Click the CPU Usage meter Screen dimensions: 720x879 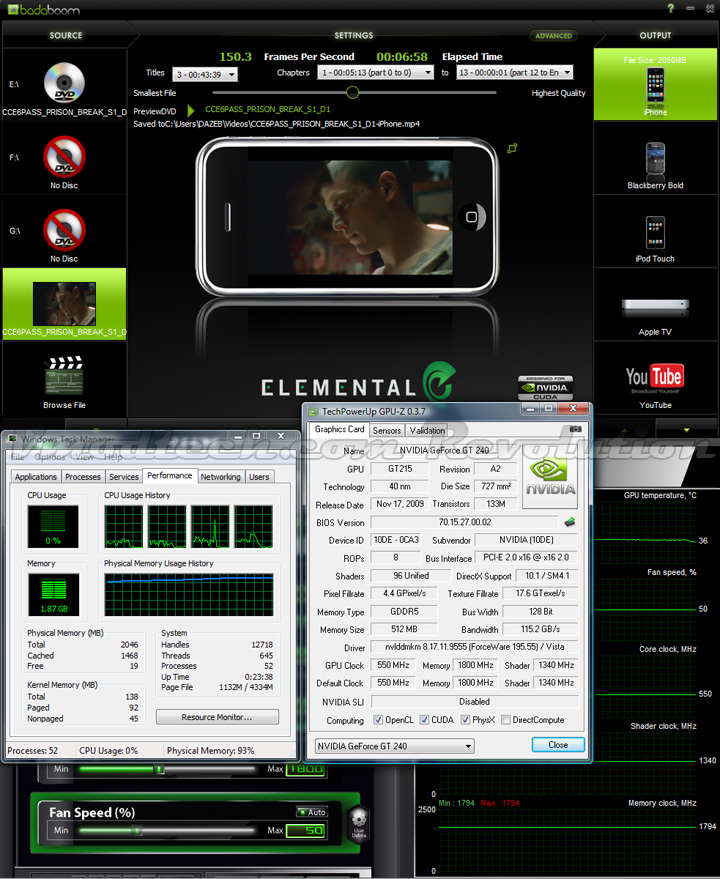click(53, 526)
